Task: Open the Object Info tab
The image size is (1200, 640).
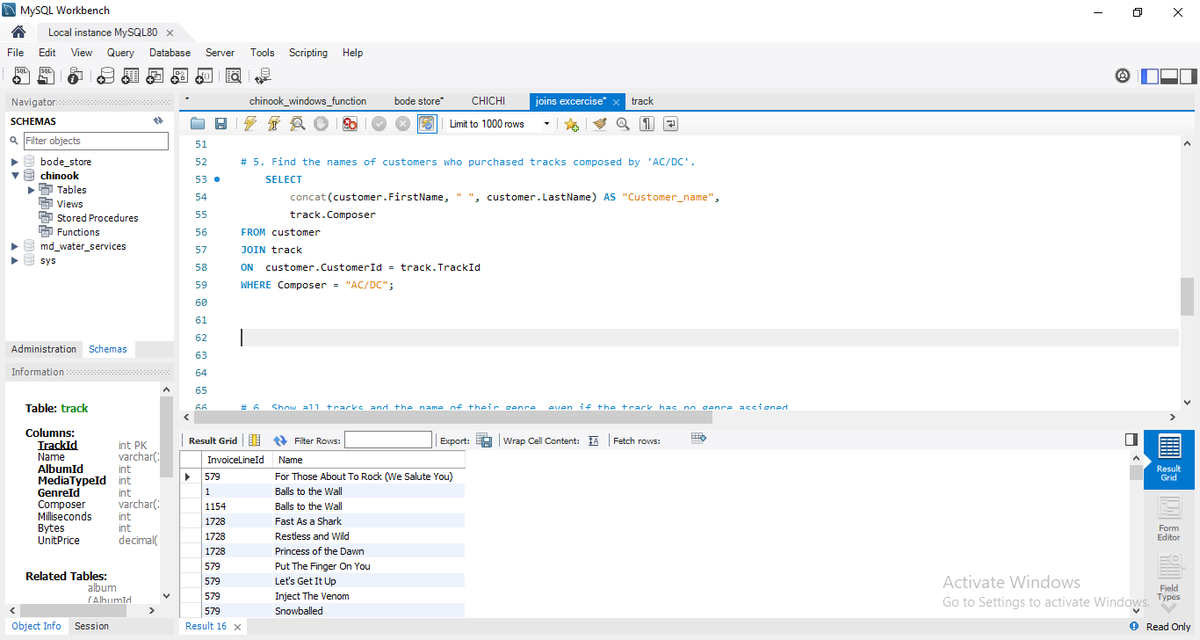Action: pyautogui.click(x=36, y=626)
